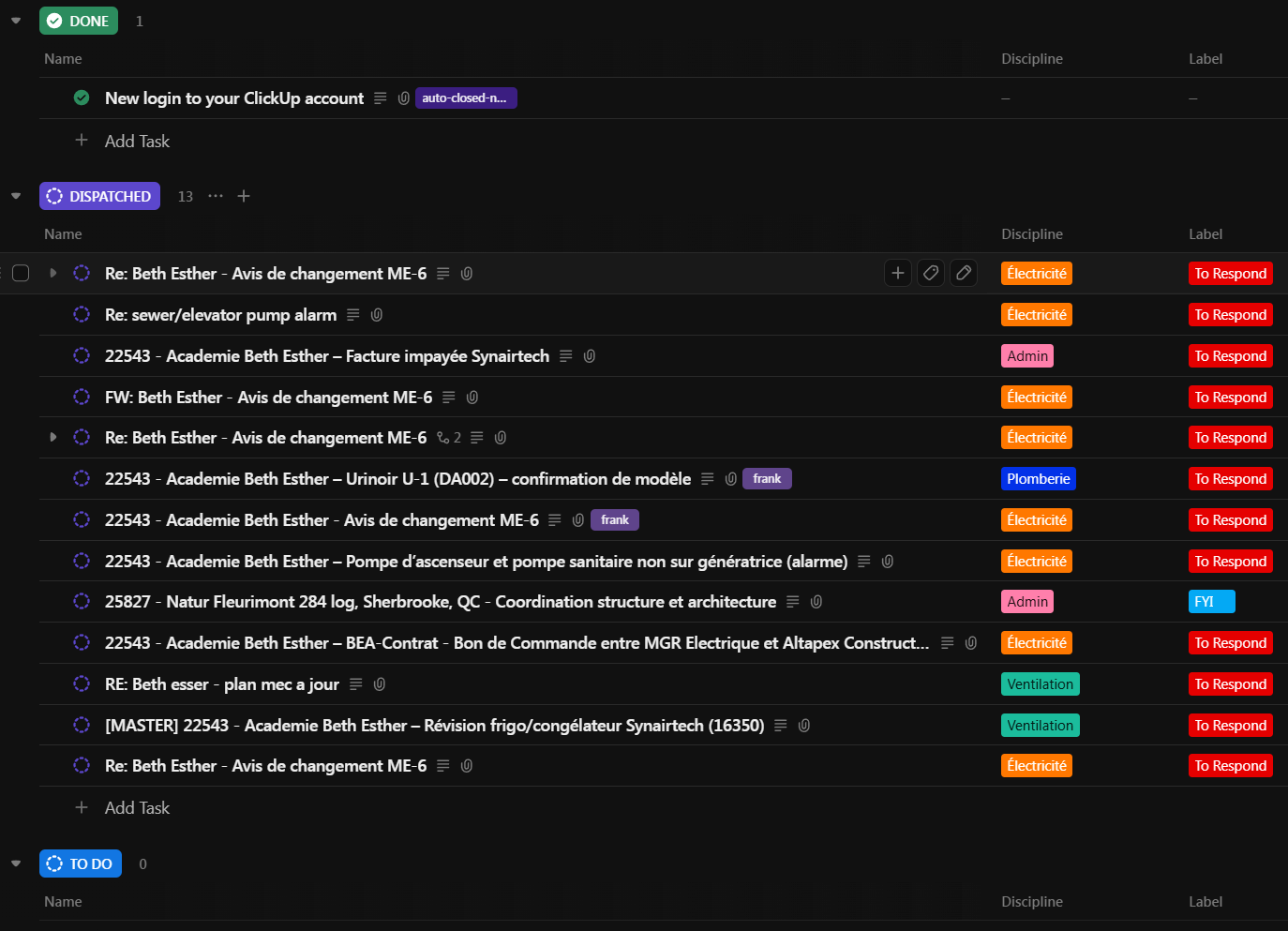Click the Label column header in Done group

point(1205,59)
